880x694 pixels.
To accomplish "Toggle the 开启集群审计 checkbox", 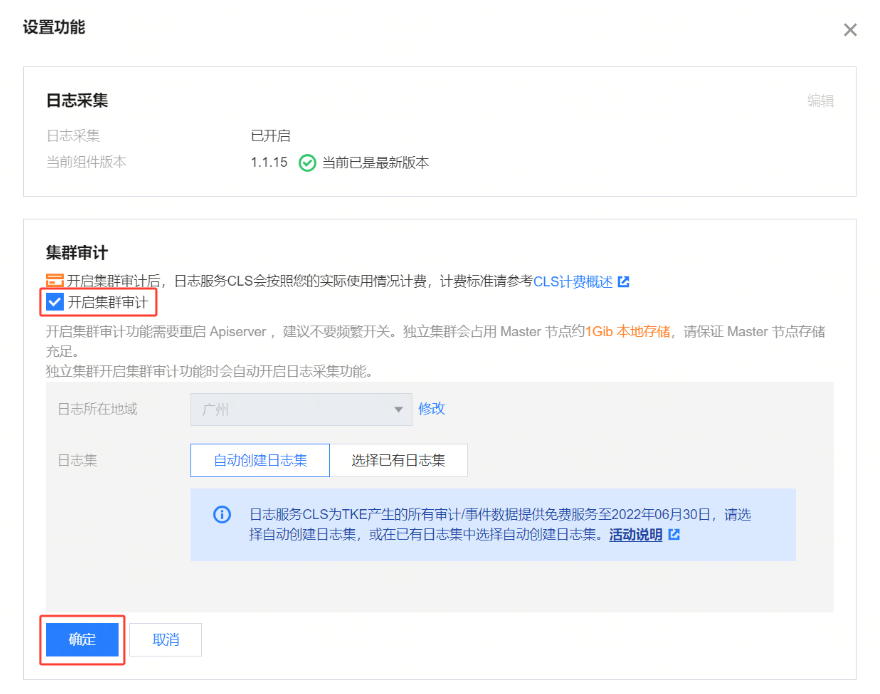I will point(55,302).
